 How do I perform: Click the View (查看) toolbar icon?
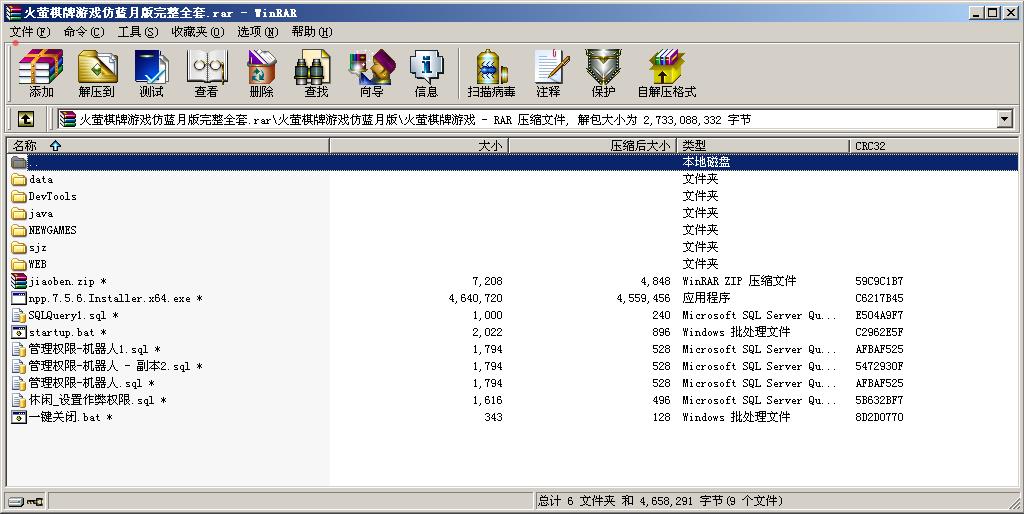point(206,73)
